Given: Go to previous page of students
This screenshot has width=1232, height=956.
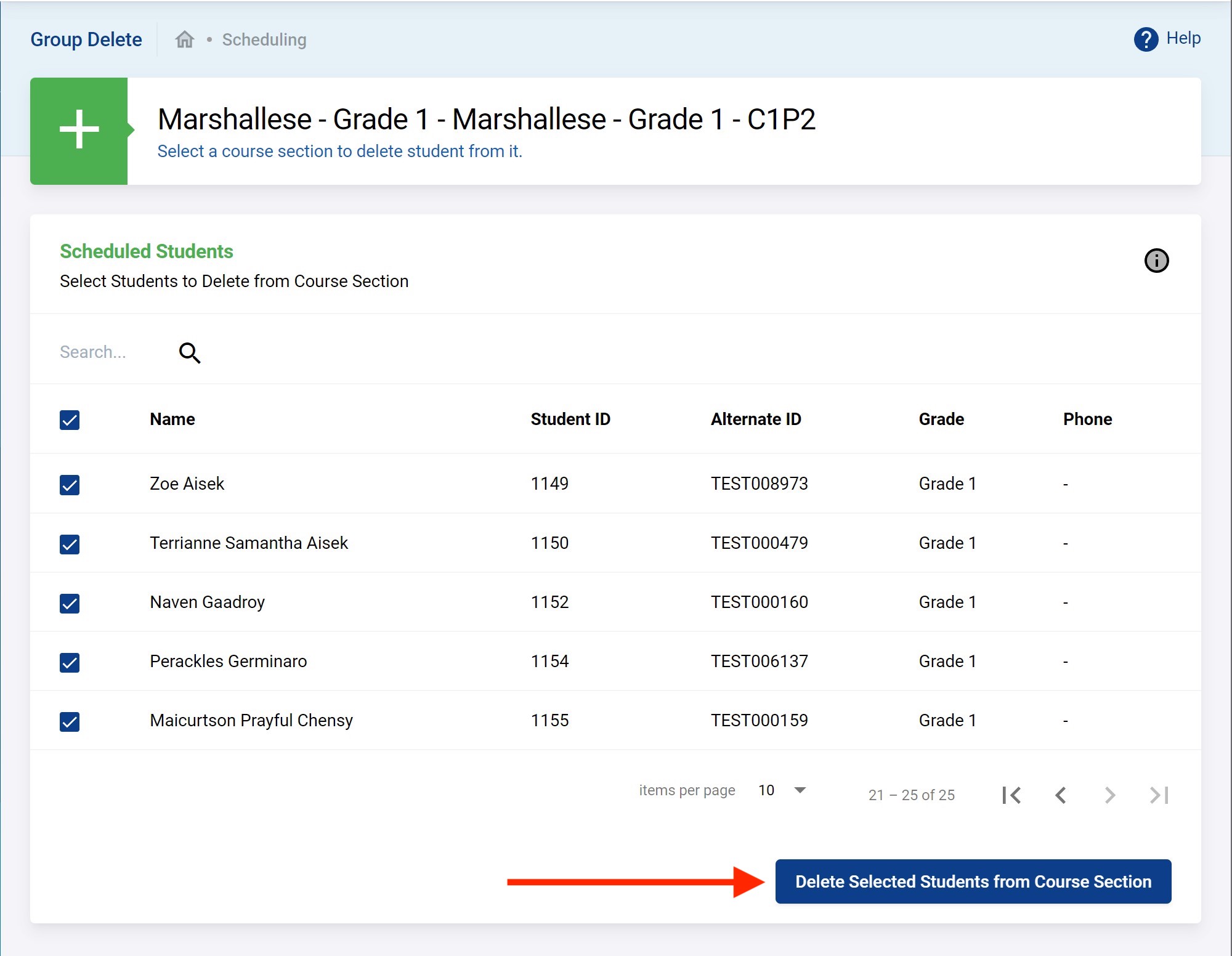Looking at the screenshot, I should (x=1061, y=795).
